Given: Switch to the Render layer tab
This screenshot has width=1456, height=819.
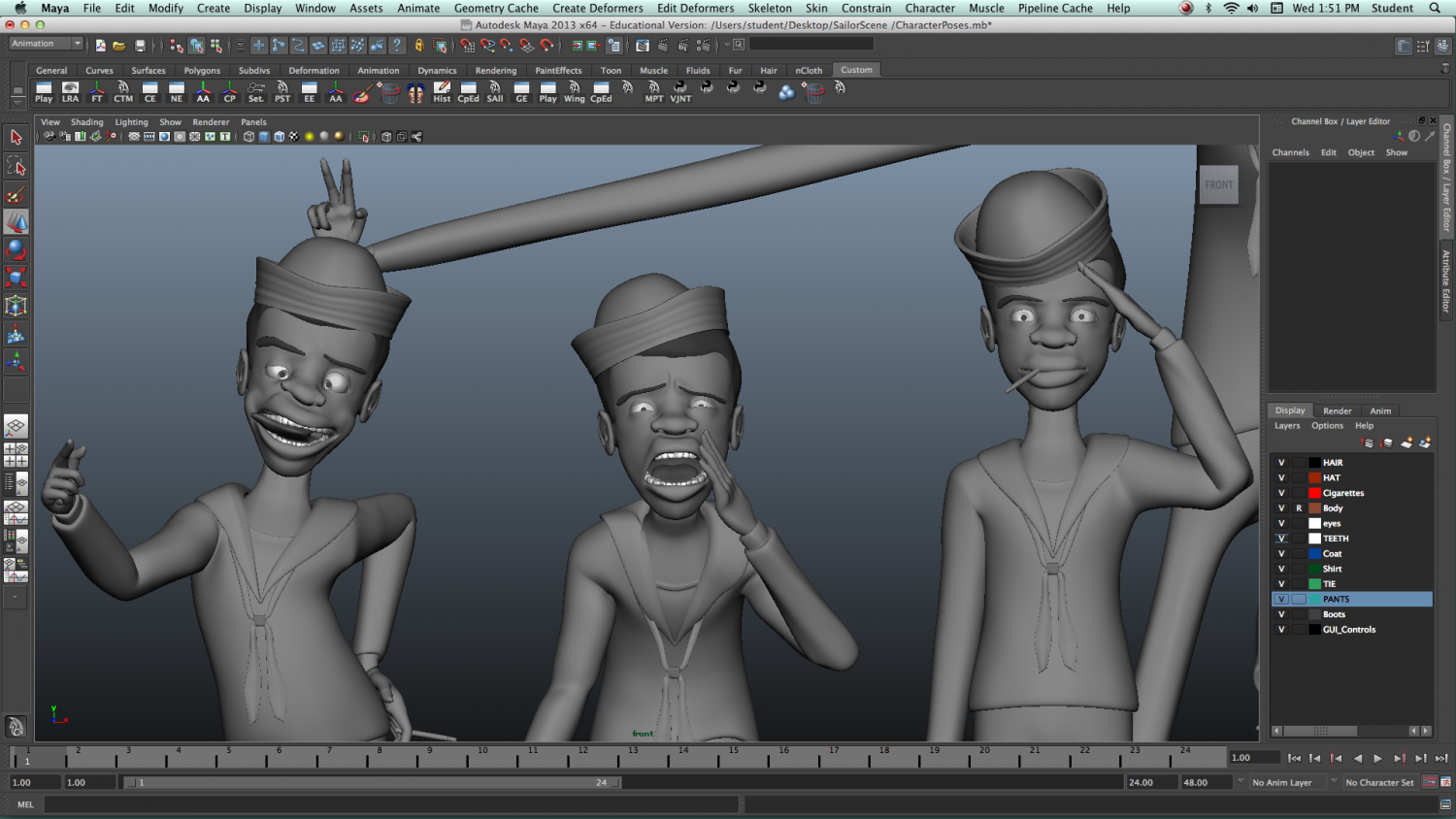Looking at the screenshot, I should 1337,410.
